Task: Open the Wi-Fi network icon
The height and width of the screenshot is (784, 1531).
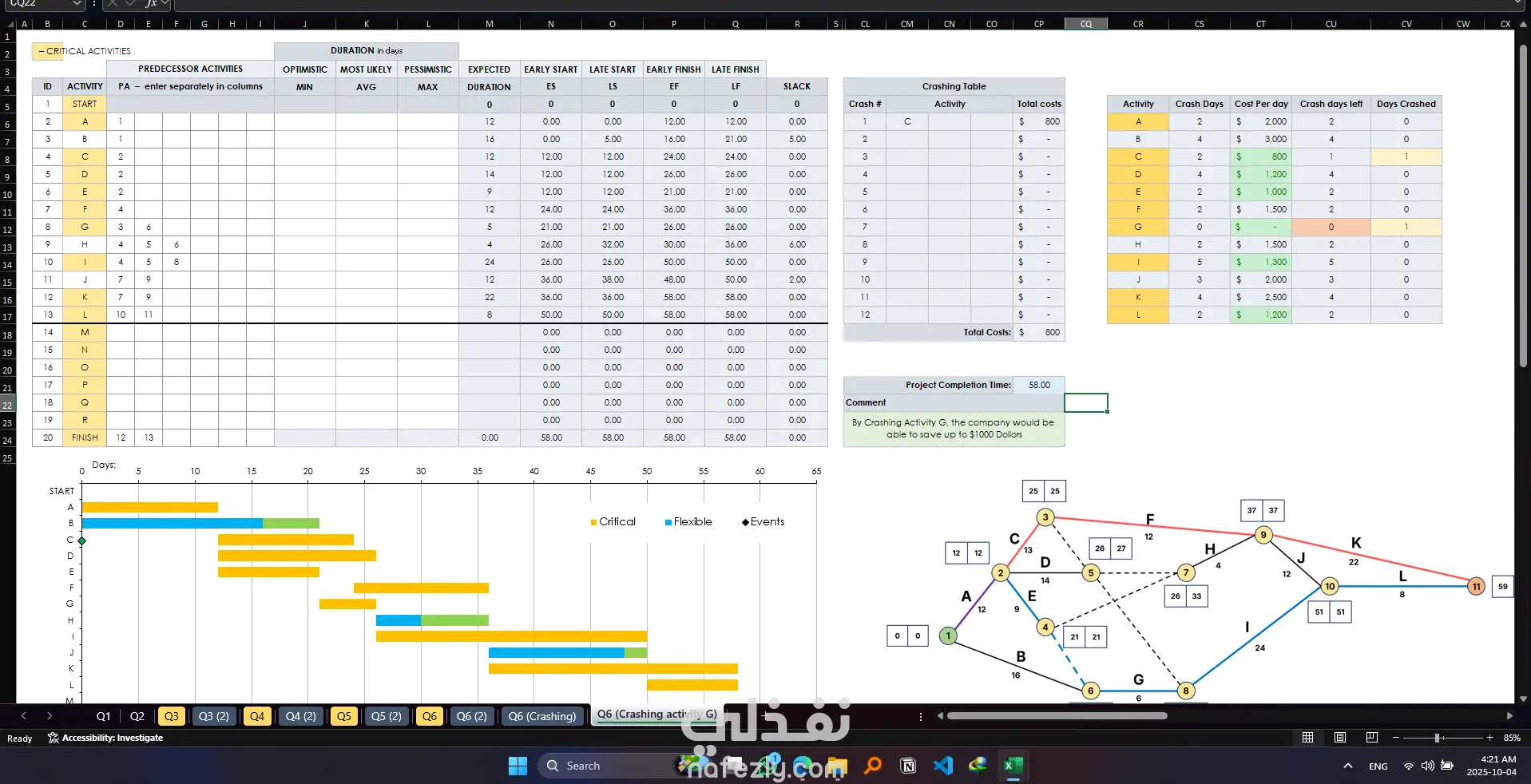Action: pyautogui.click(x=1409, y=766)
